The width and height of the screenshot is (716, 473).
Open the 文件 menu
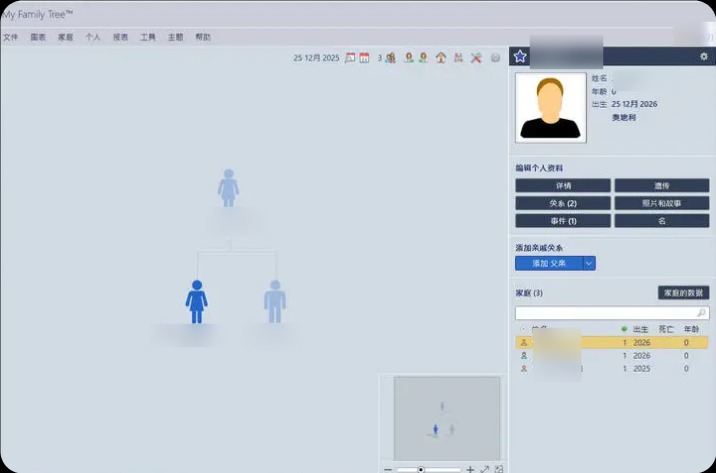point(11,37)
